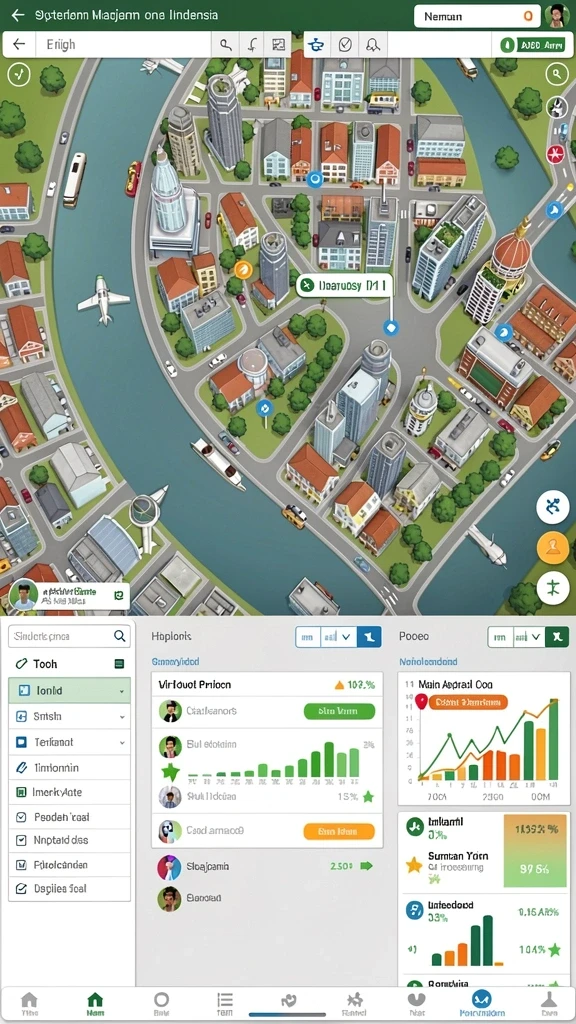Viewport: 576px width, 1024px height.
Task: Click the bell icon in the map toolbar
Action: [x=373, y=44]
